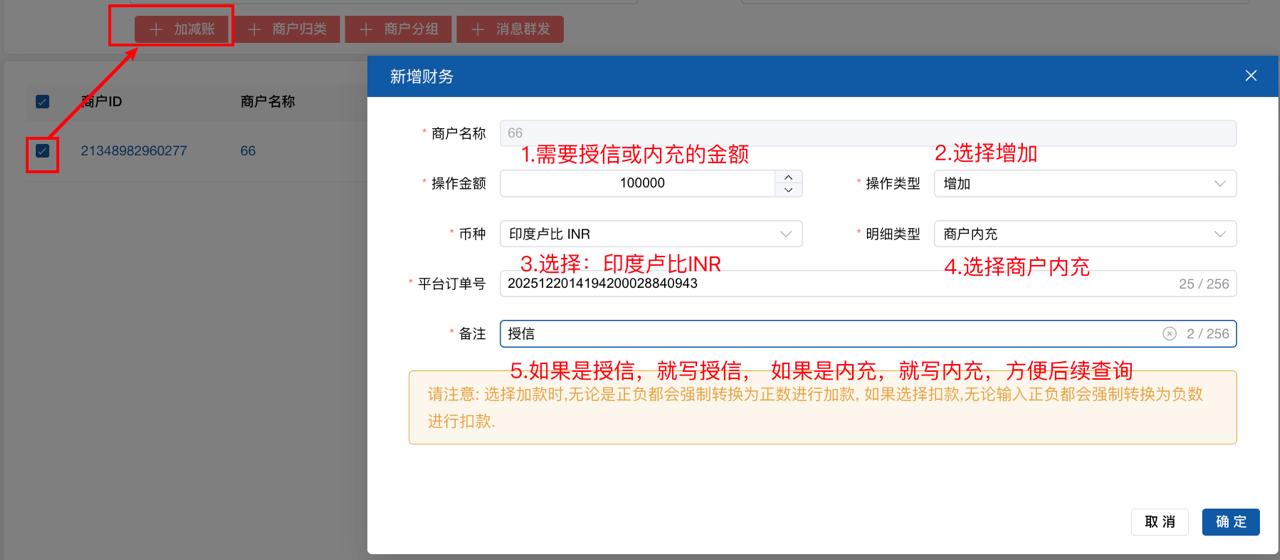Increase 操作金额 with the up arrow
The width and height of the screenshot is (1280, 560).
789,177
